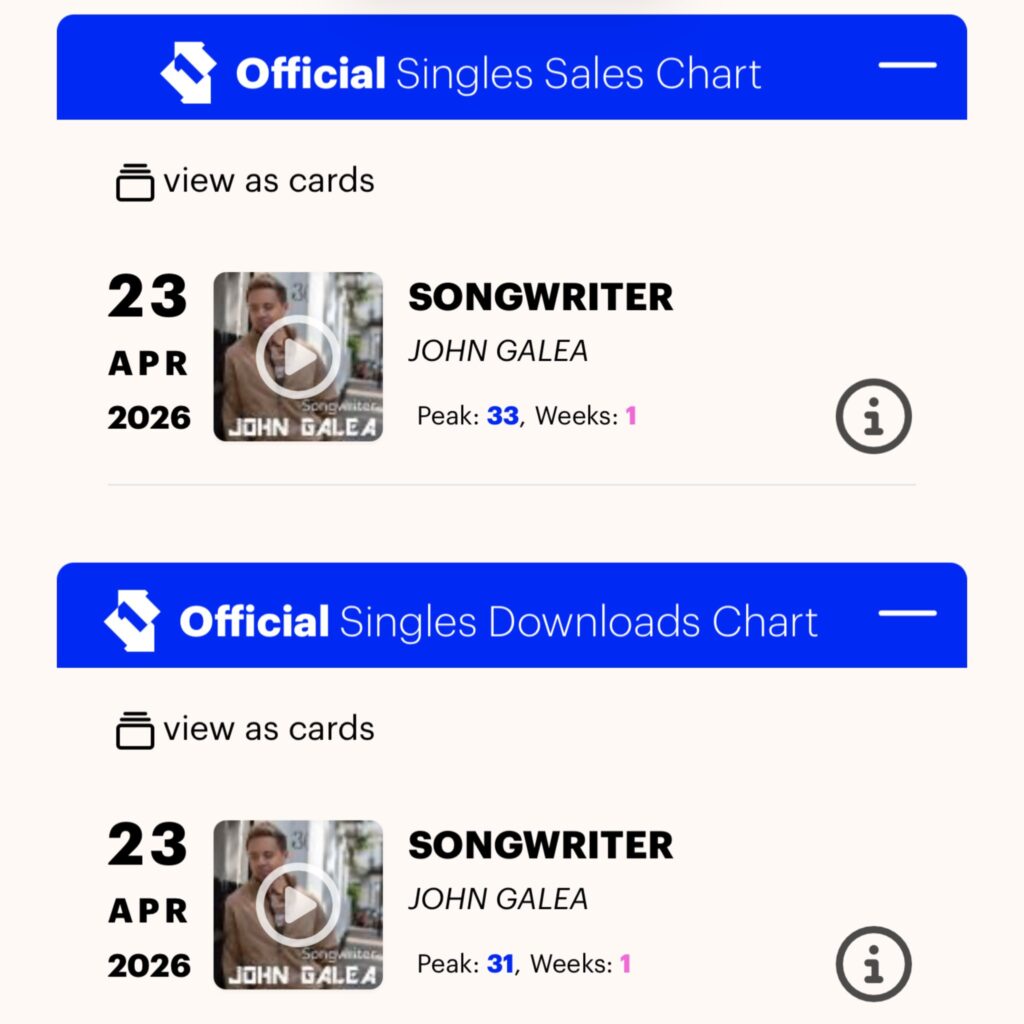Screen dimensions: 1024x1024
Task: Play Songwriter preview in the Downloads Chart
Action: pos(298,905)
